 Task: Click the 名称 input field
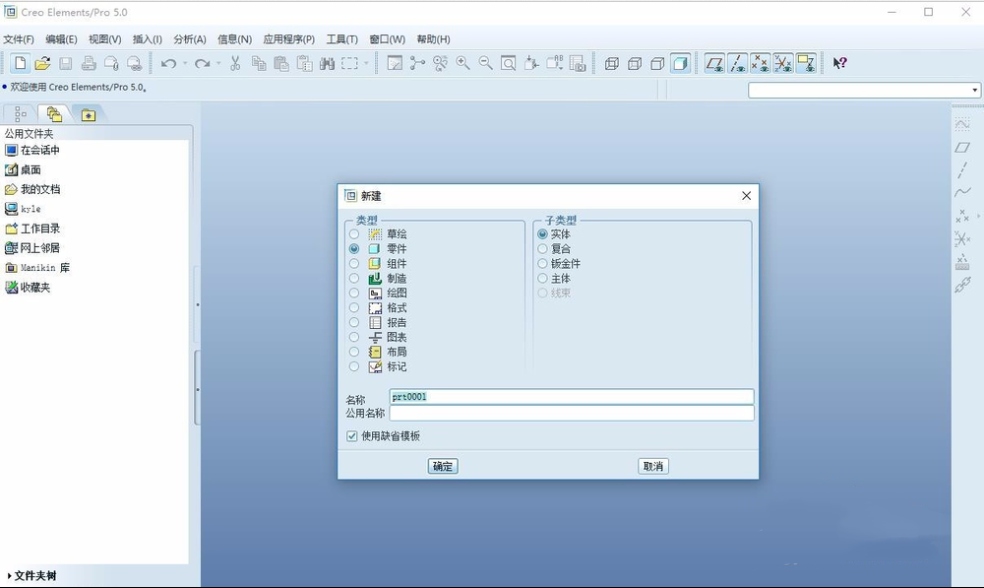click(x=572, y=397)
